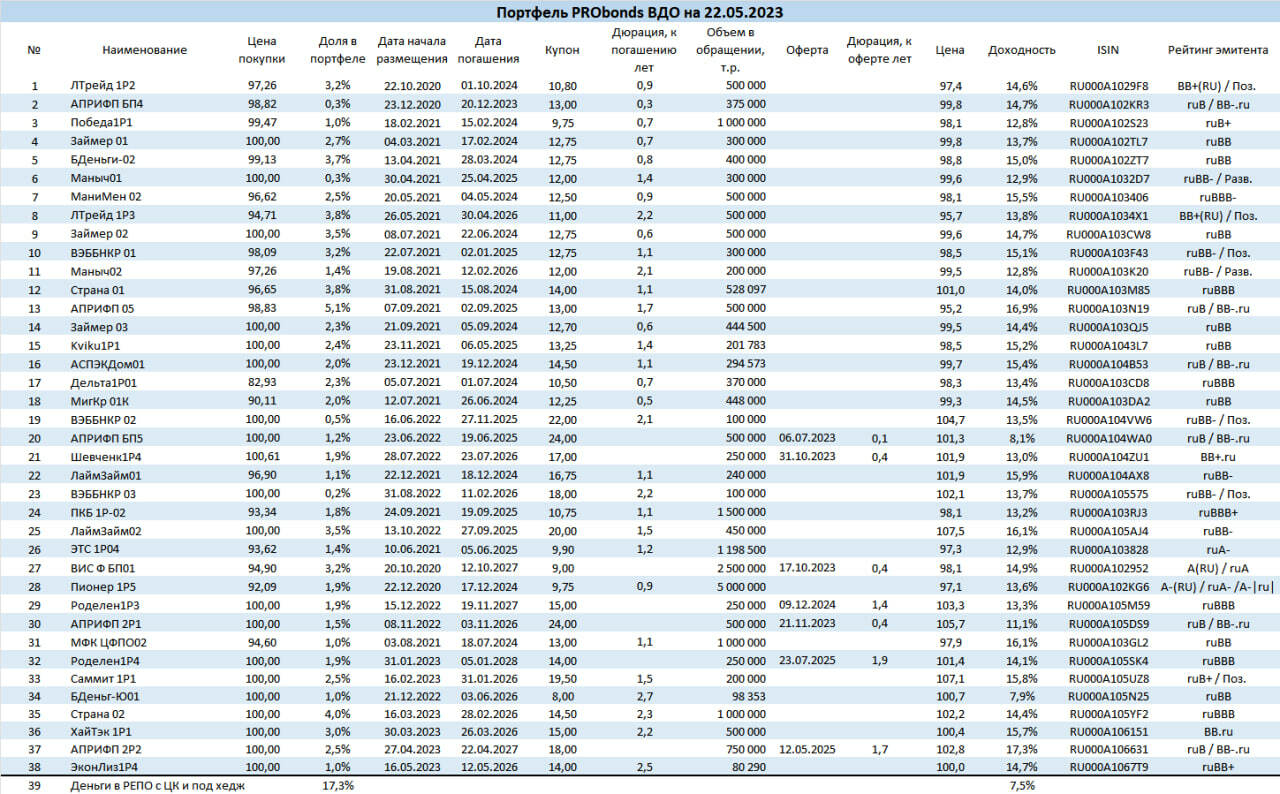This screenshot has width=1280, height=794.
Task: Select the offer date "06.07.2023"
Action: click(807, 438)
